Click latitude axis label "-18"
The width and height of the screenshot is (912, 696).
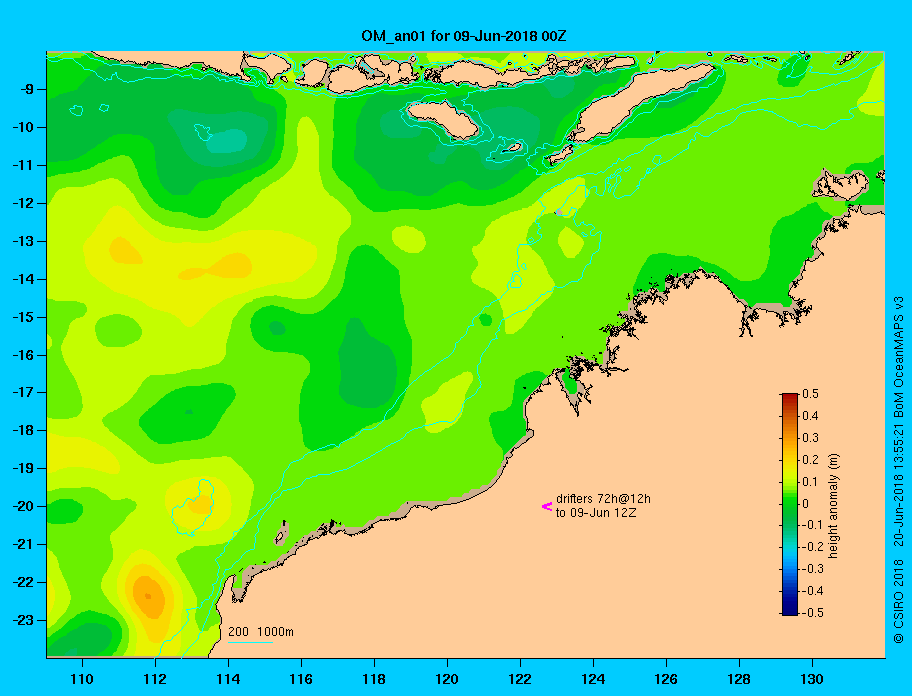click(x=23, y=430)
